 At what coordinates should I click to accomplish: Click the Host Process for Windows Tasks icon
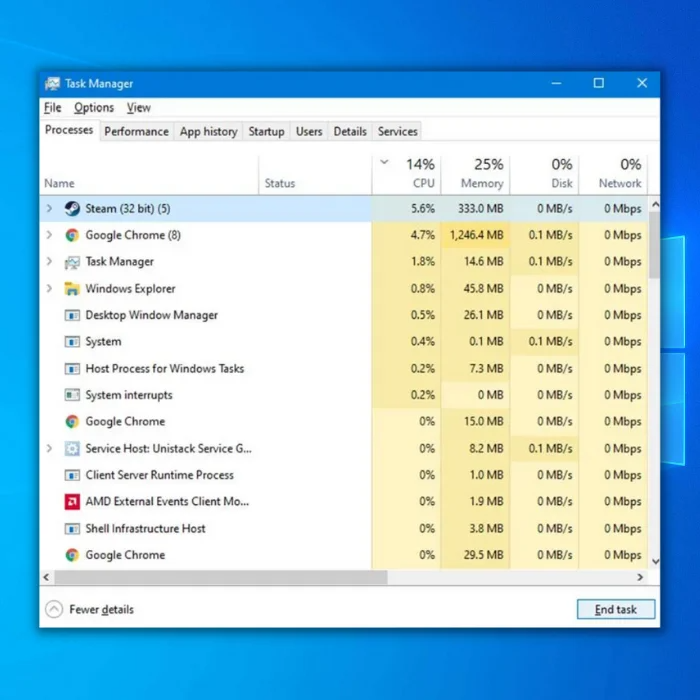point(72,368)
